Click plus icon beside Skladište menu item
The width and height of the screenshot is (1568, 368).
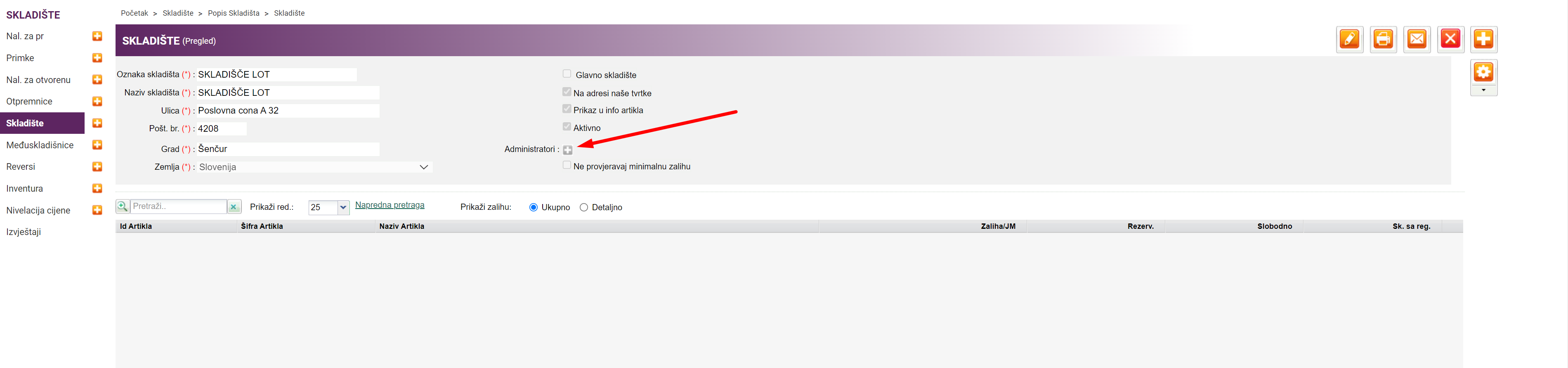[x=97, y=123]
